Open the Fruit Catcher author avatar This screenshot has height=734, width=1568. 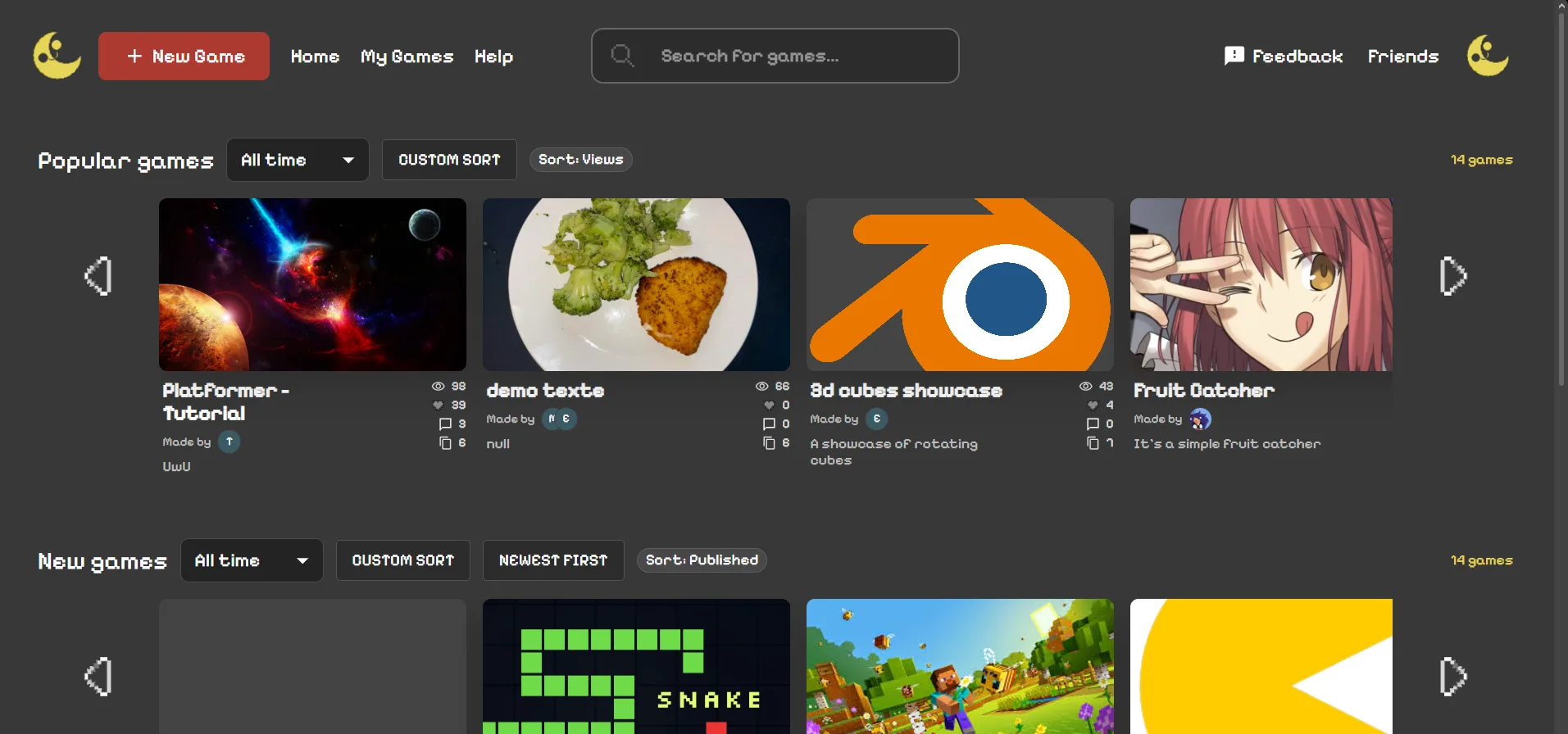coord(1200,419)
